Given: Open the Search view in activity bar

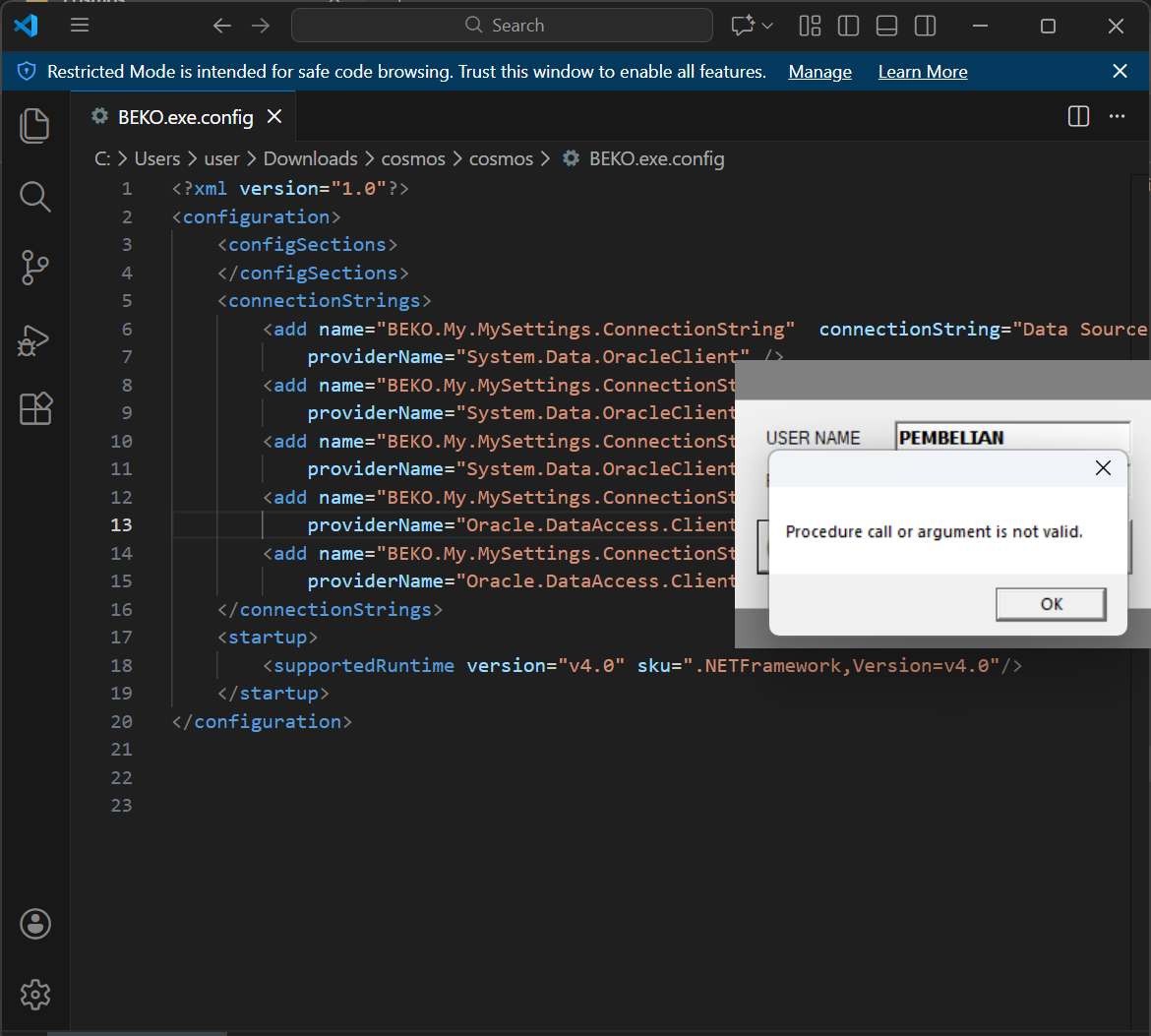Looking at the screenshot, I should tap(34, 197).
